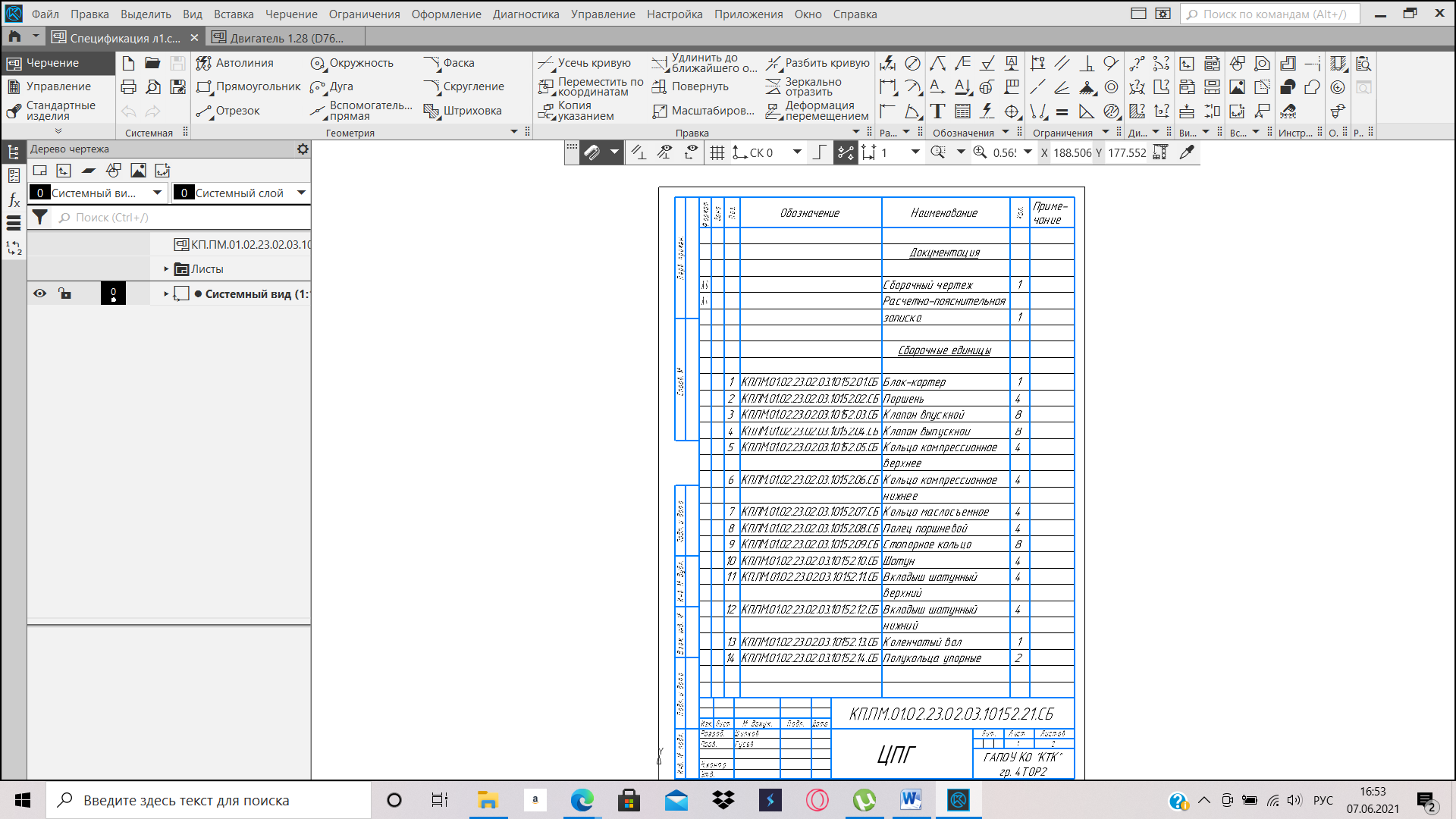Open the Черчение menu
Viewport: 1456px width, 819px height.
click(x=291, y=14)
